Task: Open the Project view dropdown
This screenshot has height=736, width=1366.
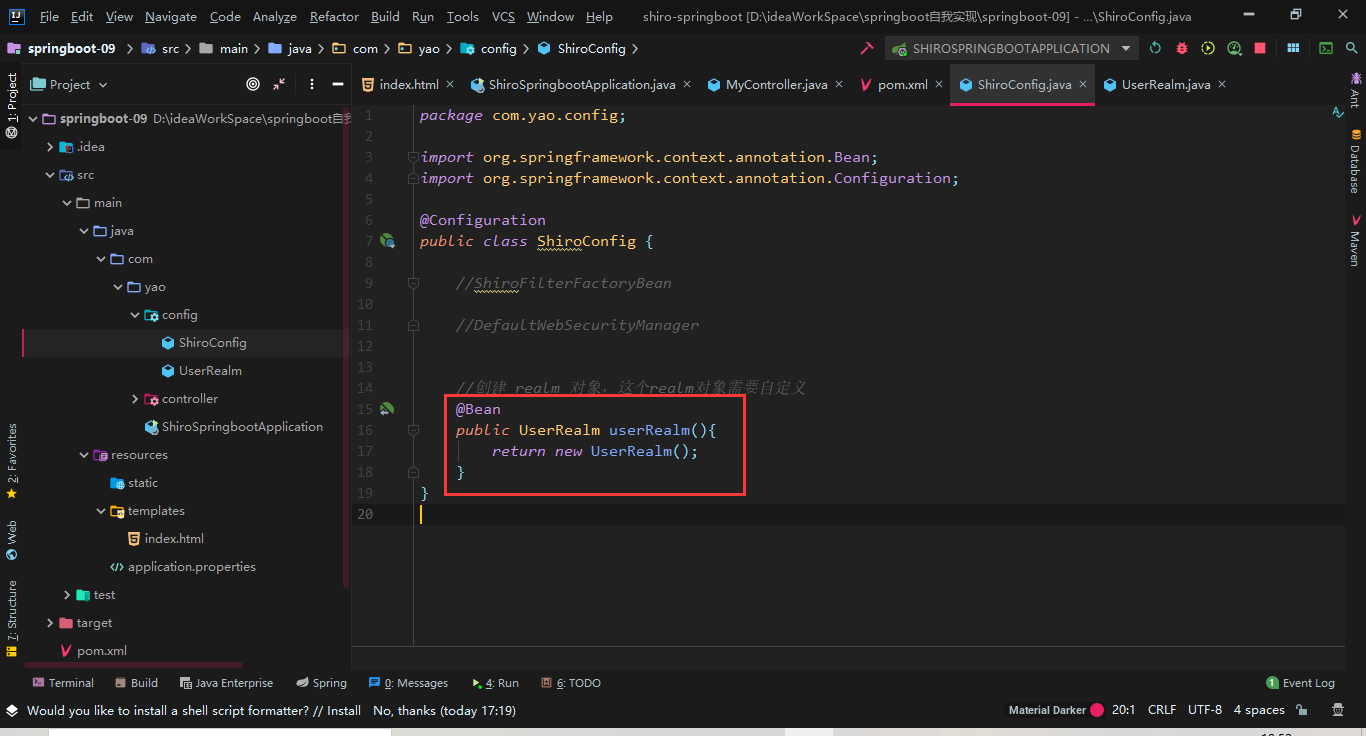Action: (x=69, y=85)
